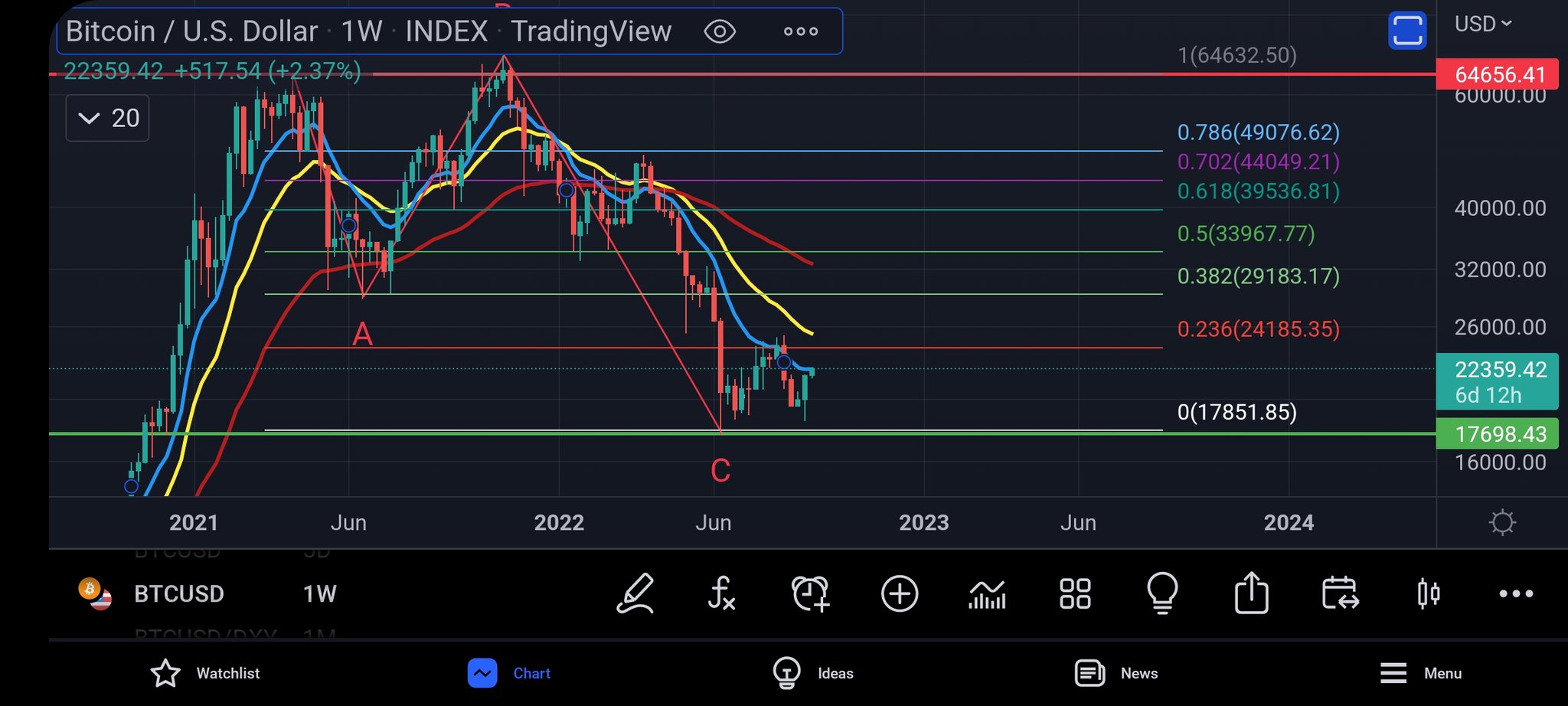The image size is (1568, 706).
Task: Change the candlestick chart type
Action: (1429, 593)
